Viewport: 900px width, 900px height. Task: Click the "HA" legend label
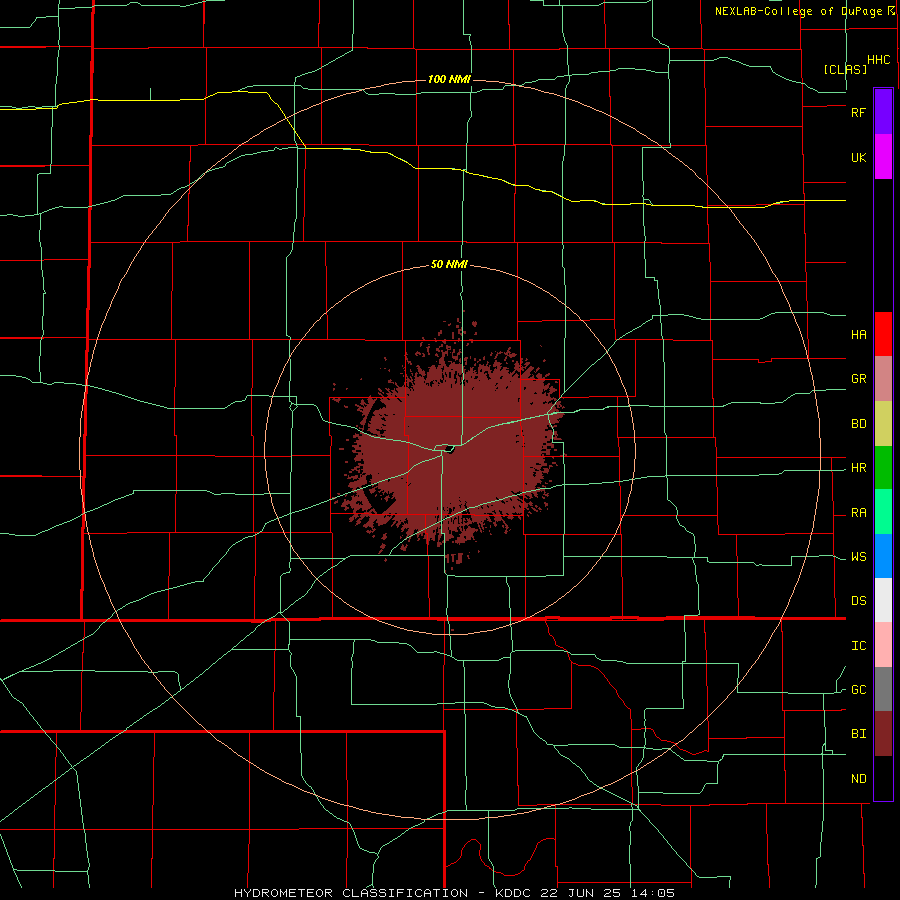point(858,335)
